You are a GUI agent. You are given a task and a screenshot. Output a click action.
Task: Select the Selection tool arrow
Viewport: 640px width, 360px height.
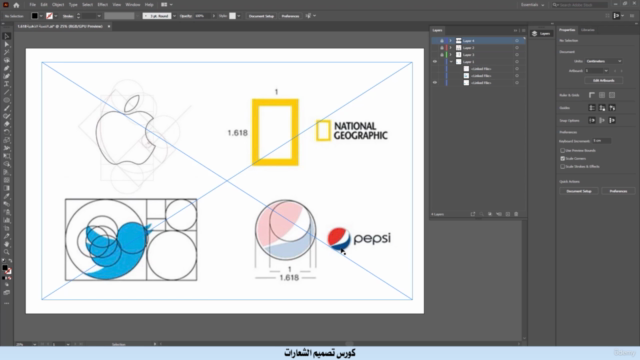coord(7,36)
